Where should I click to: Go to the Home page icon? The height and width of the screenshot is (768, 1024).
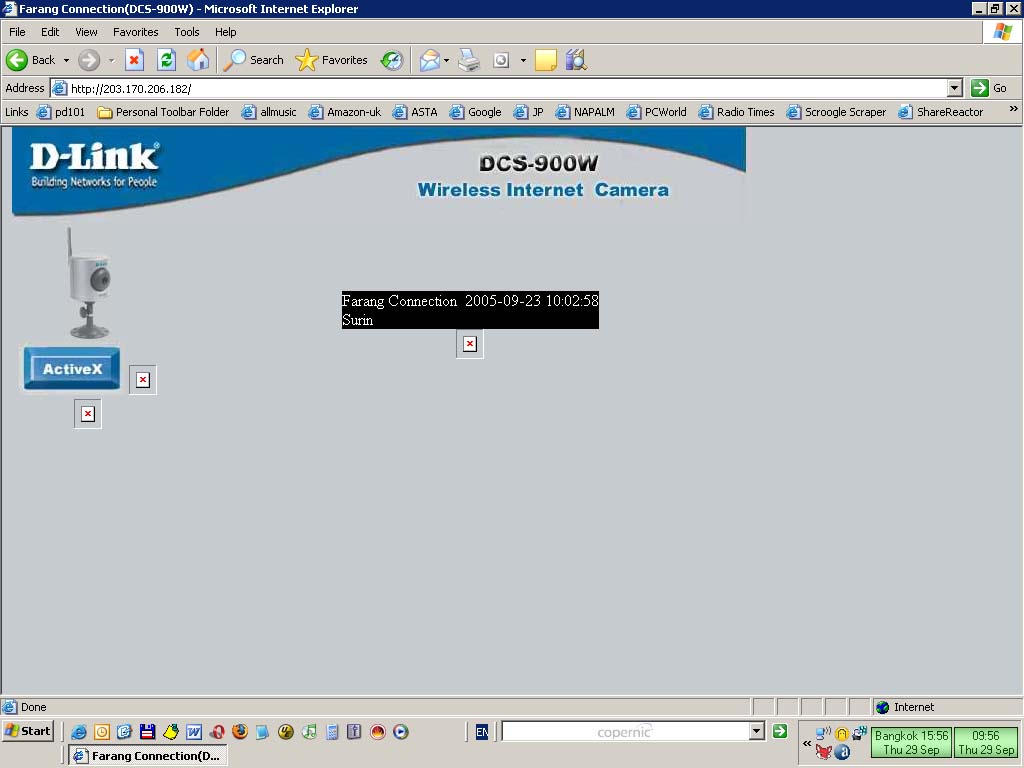click(198, 60)
